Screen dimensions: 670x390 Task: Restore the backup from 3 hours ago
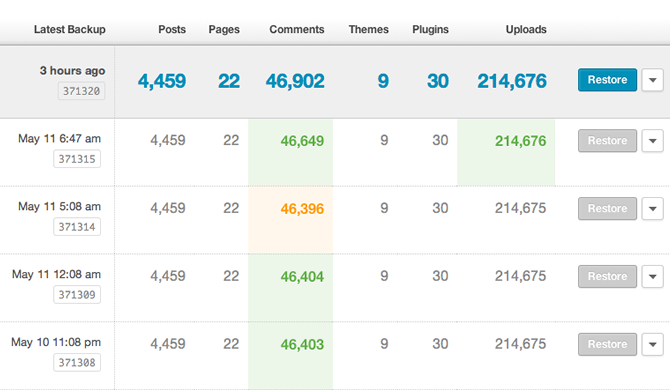(x=607, y=80)
